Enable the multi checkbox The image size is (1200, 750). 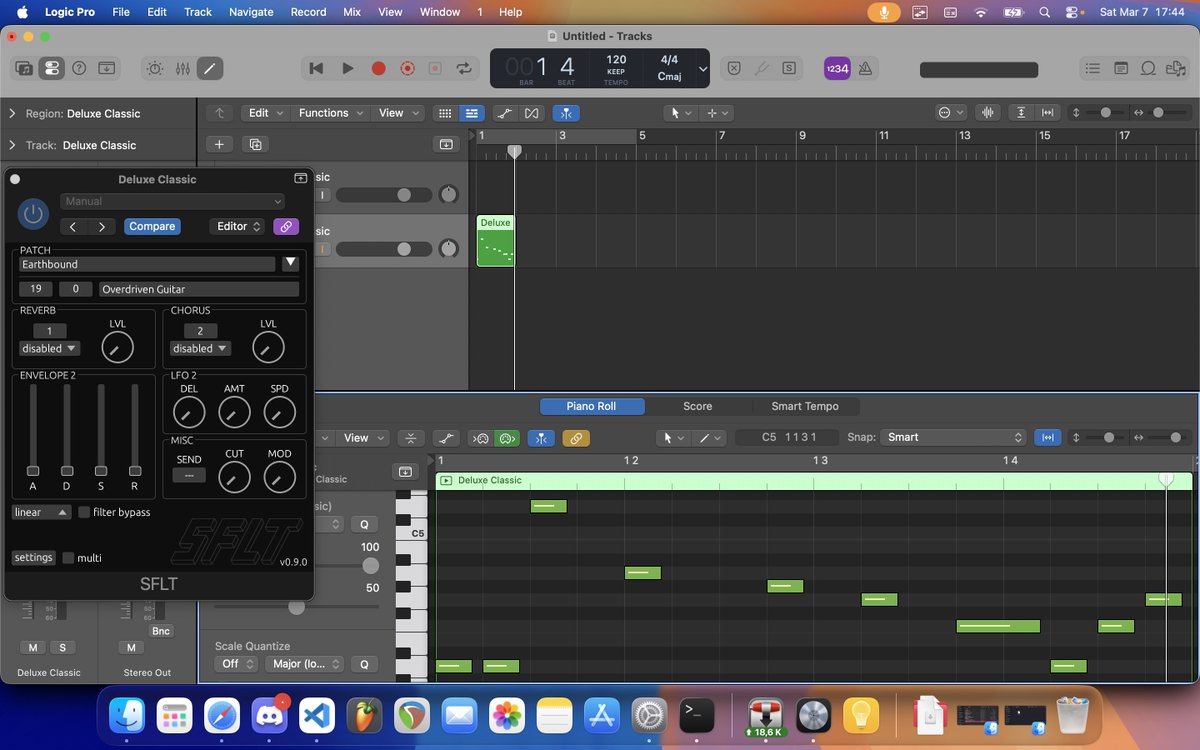(68, 558)
